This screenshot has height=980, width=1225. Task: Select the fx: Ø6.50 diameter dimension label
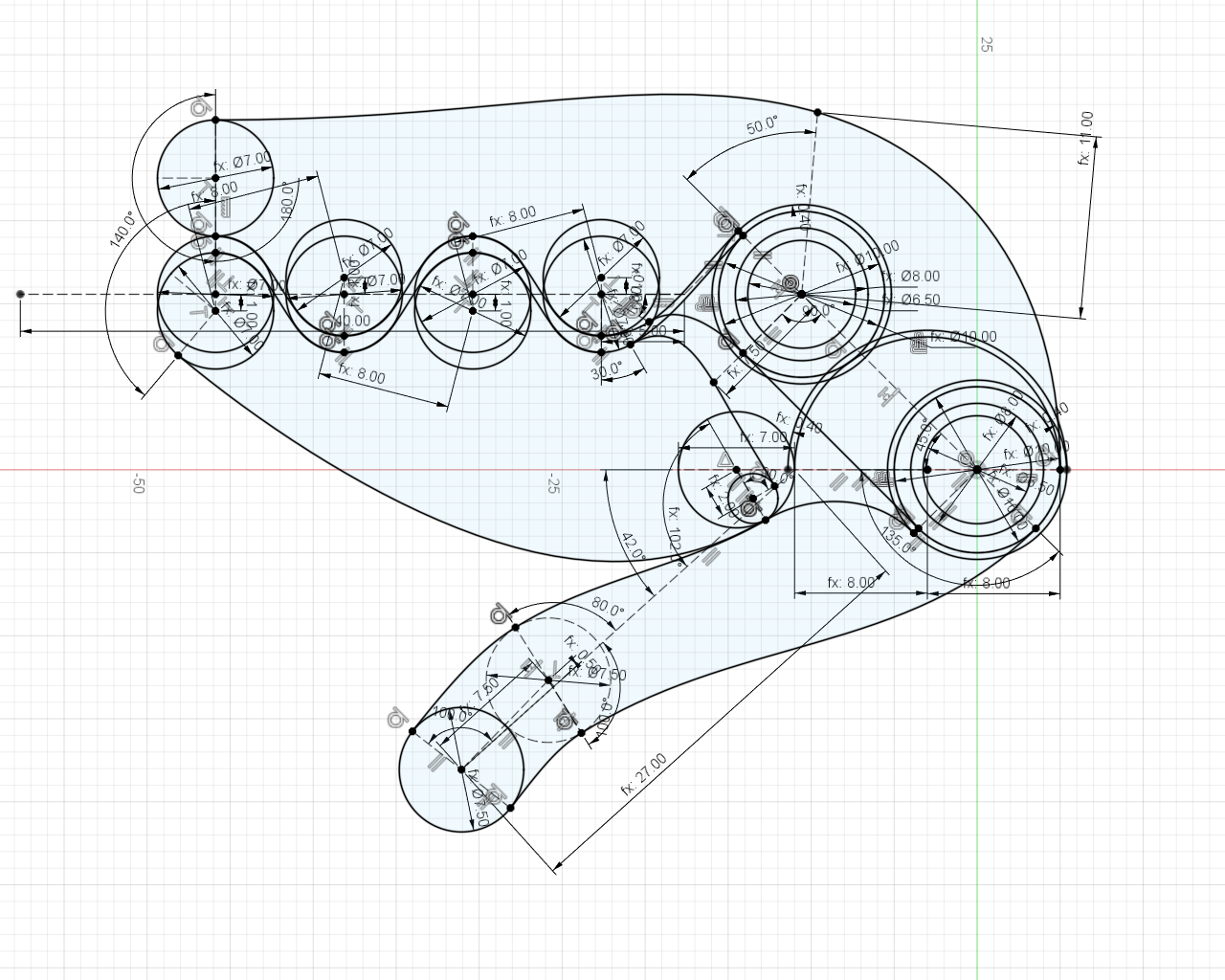coord(911,300)
